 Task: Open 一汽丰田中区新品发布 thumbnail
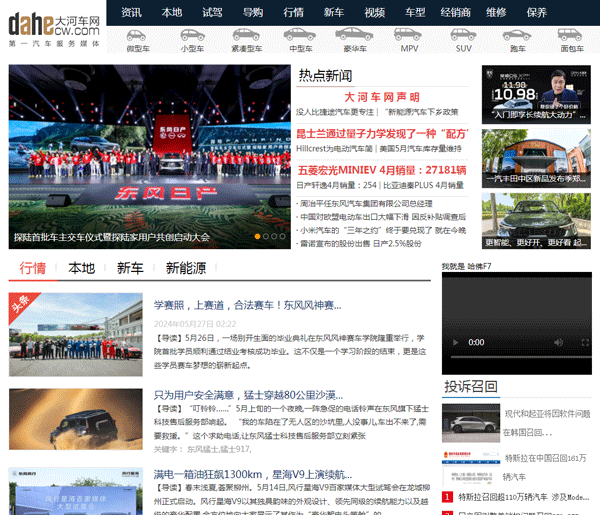point(536,158)
